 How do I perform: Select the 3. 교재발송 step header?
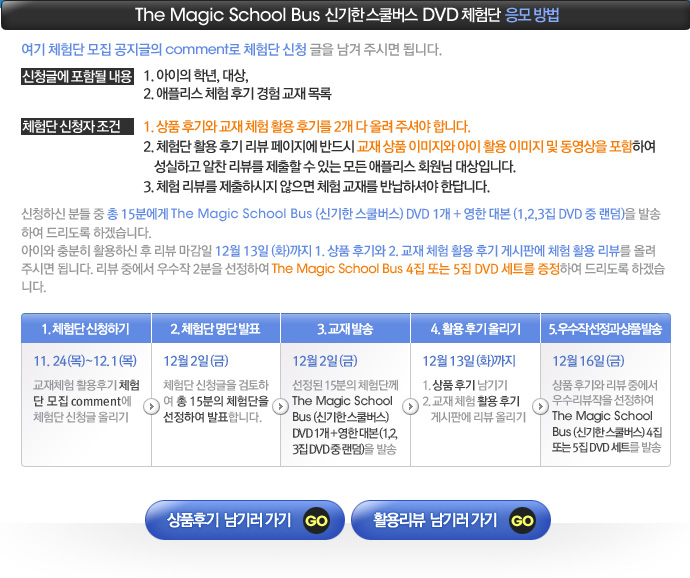click(x=346, y=329)
